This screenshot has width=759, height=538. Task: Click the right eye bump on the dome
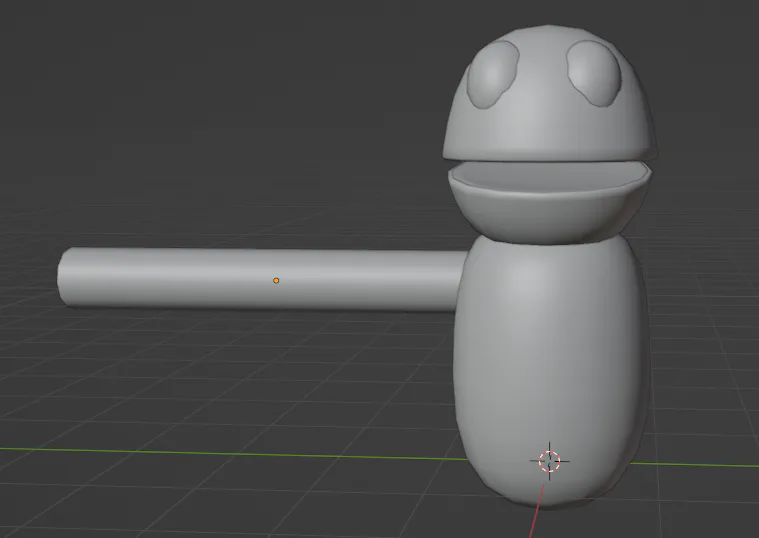[x=594, y=73]
